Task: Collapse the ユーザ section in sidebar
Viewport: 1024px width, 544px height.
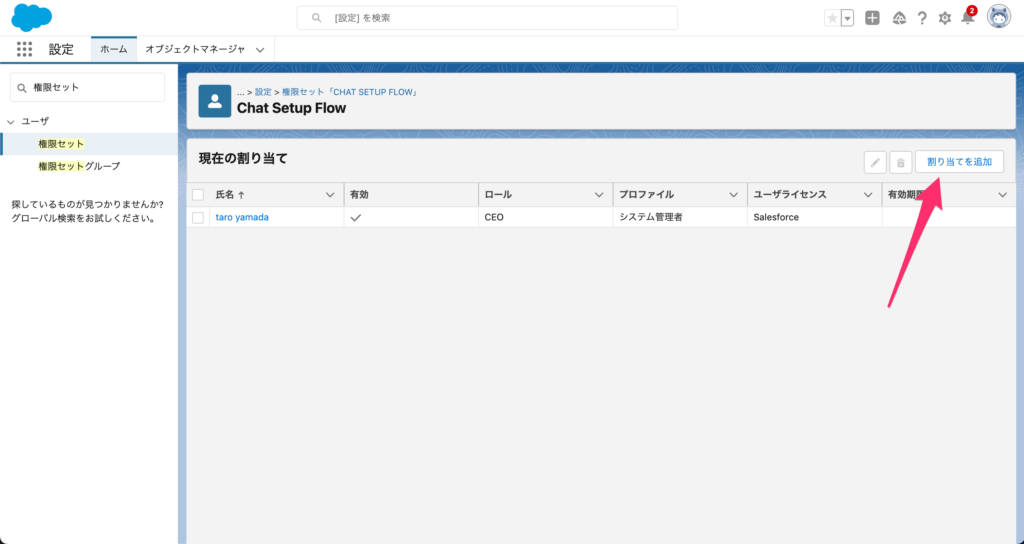Action: (11, 121)
